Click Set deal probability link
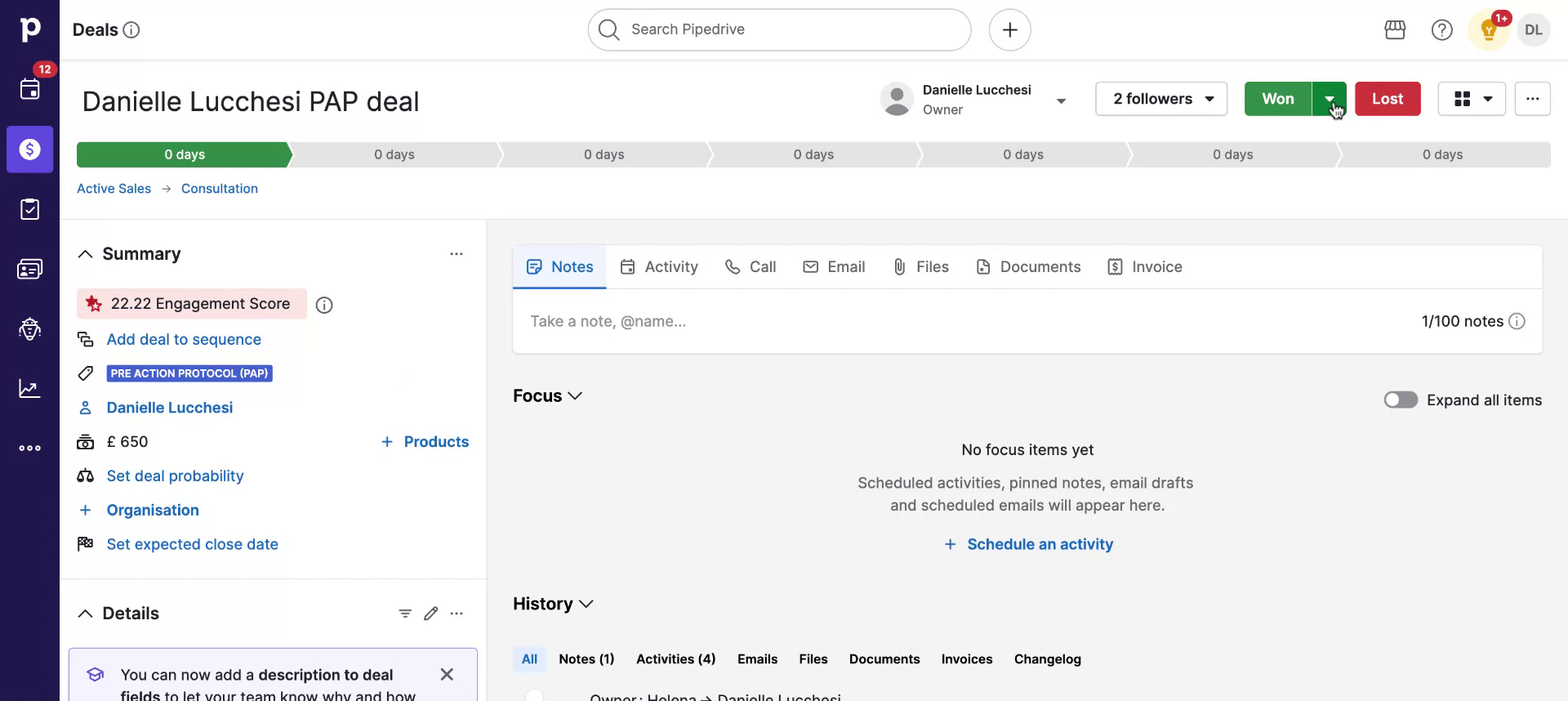The height and width of the screenshot is (701, 1568). click(175, 476)
